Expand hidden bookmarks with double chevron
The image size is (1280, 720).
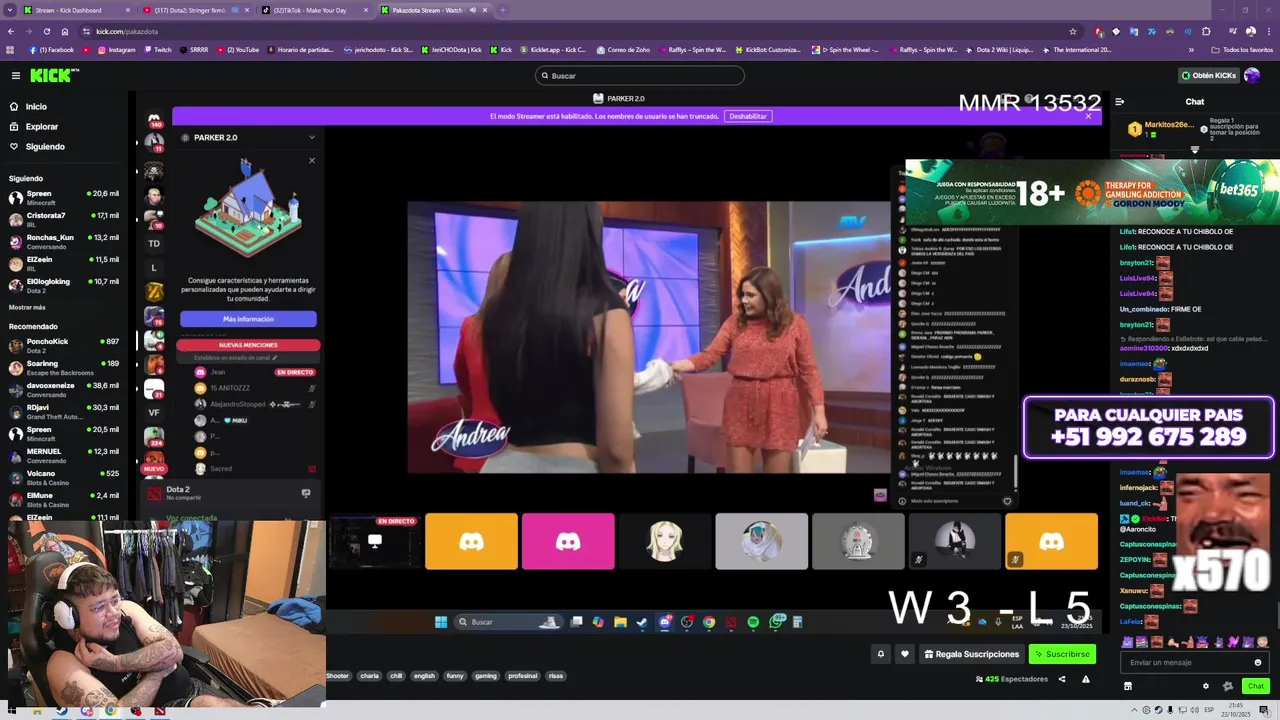point(1191,50)
